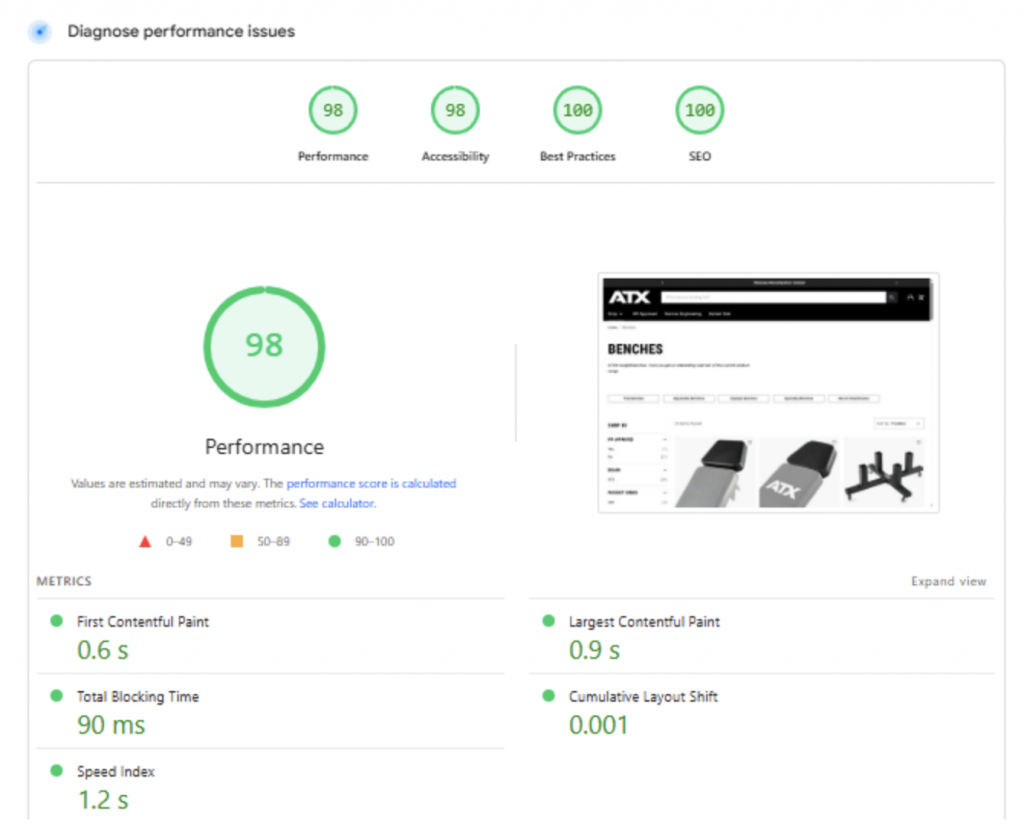Click the 90 ms value
Image resolution: width=1024 pixels, height=824 pixels.
pyautogui.click(x=111, y=725)
